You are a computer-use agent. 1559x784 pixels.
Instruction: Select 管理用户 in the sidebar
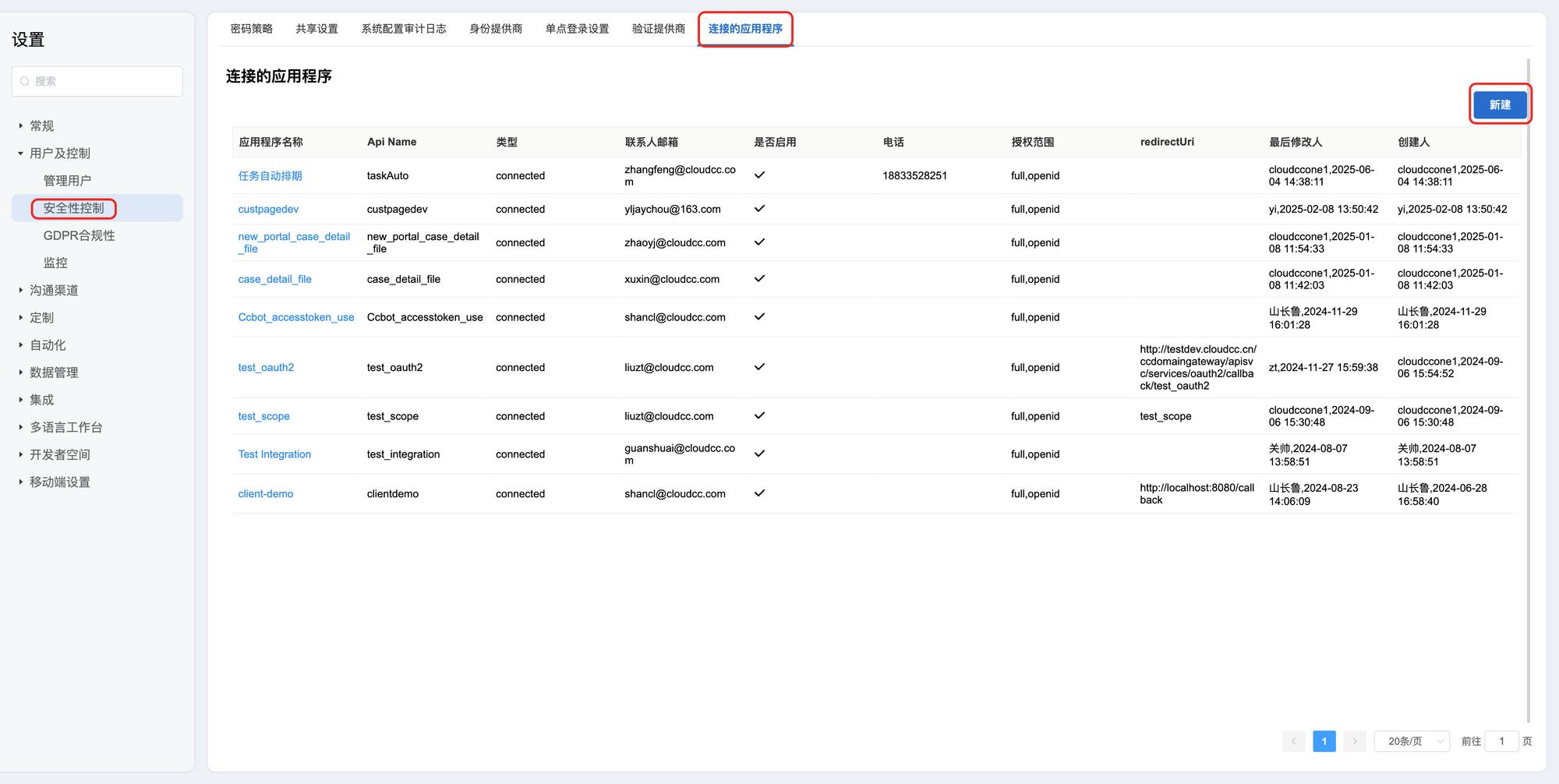(67, 181)
